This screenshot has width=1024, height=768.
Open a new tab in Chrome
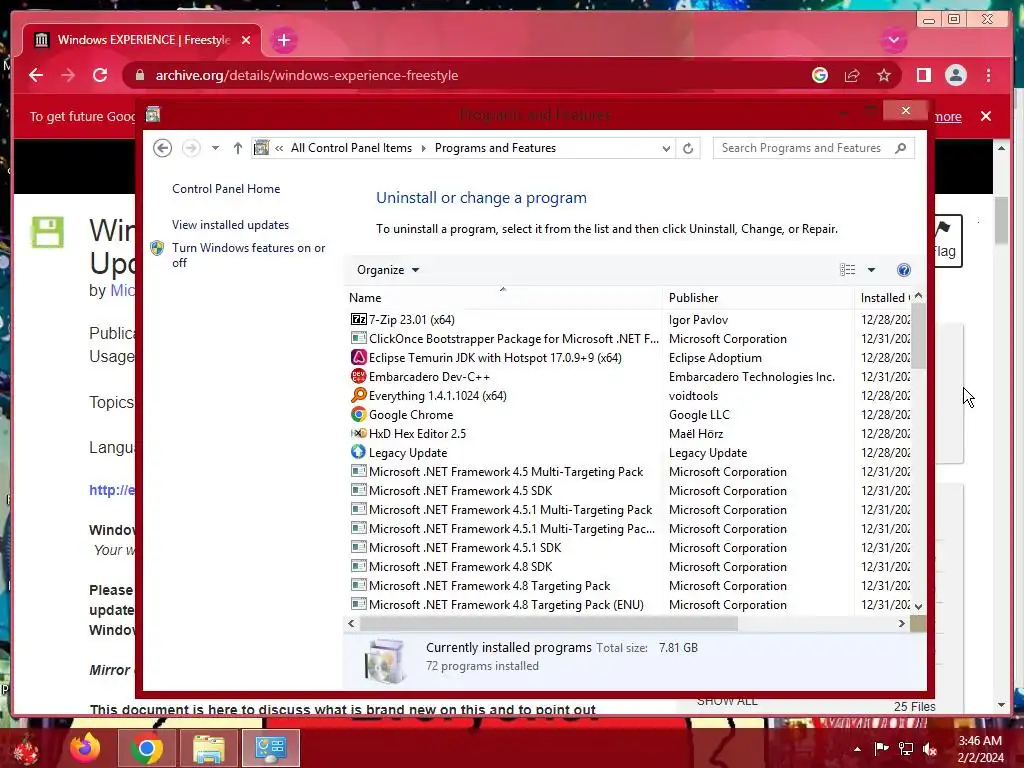[x=283, y=40]
